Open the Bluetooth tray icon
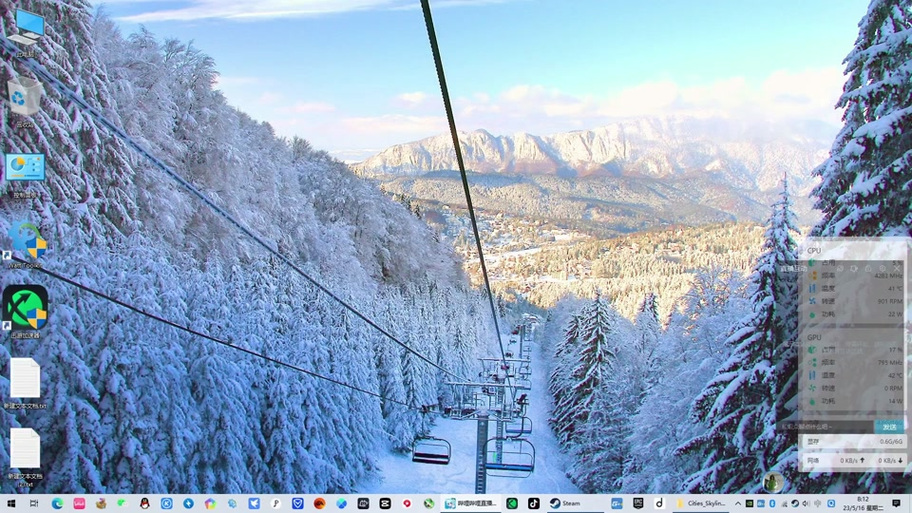912x513 pixels. click(772, 504)
